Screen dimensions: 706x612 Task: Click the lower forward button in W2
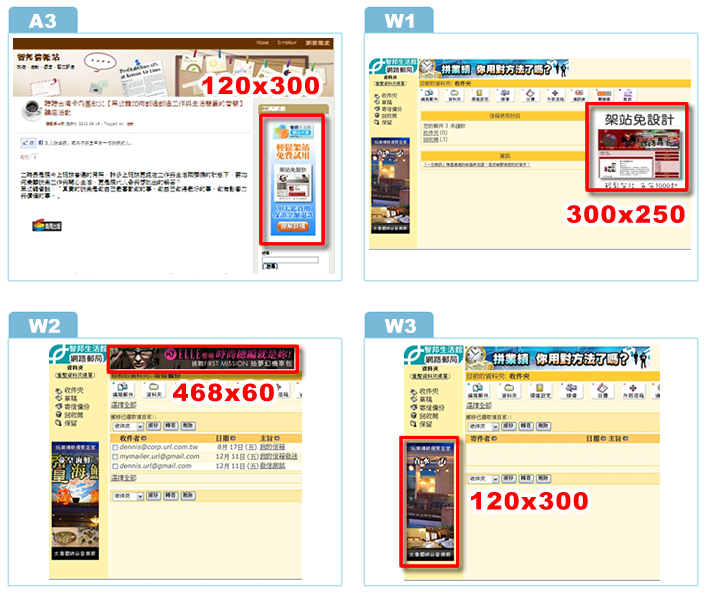tap(171, 496)
